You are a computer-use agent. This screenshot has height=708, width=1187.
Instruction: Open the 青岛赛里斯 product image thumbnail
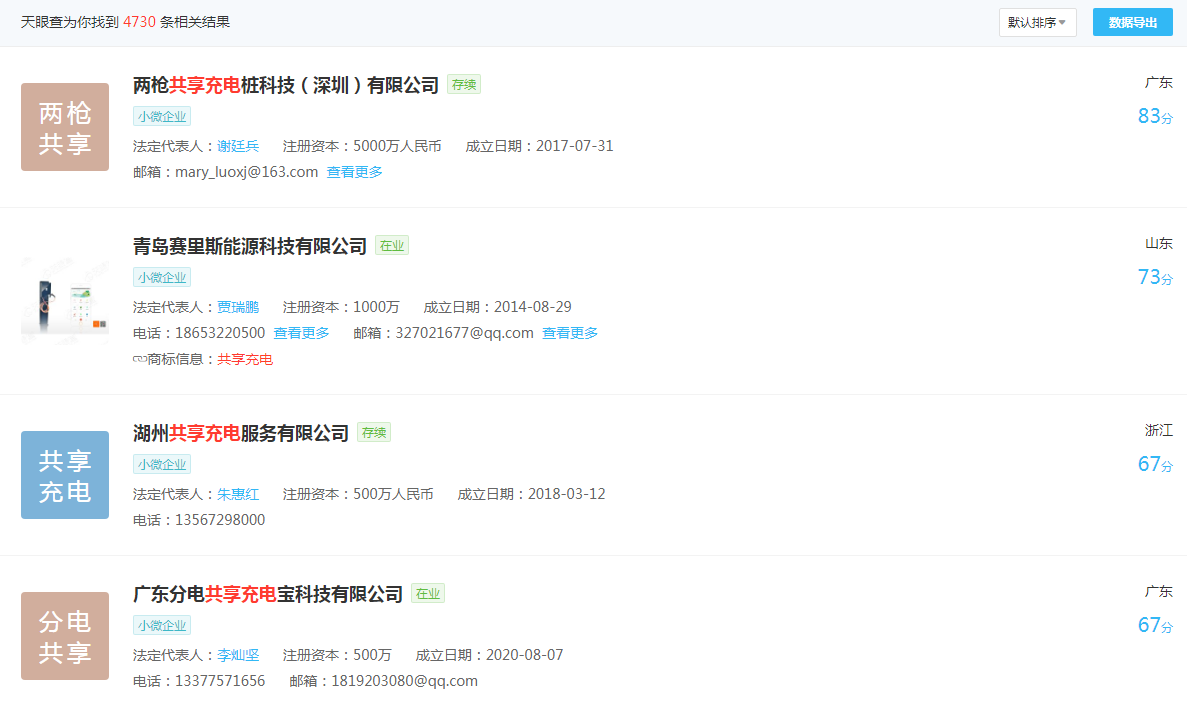tap(65, 301)
